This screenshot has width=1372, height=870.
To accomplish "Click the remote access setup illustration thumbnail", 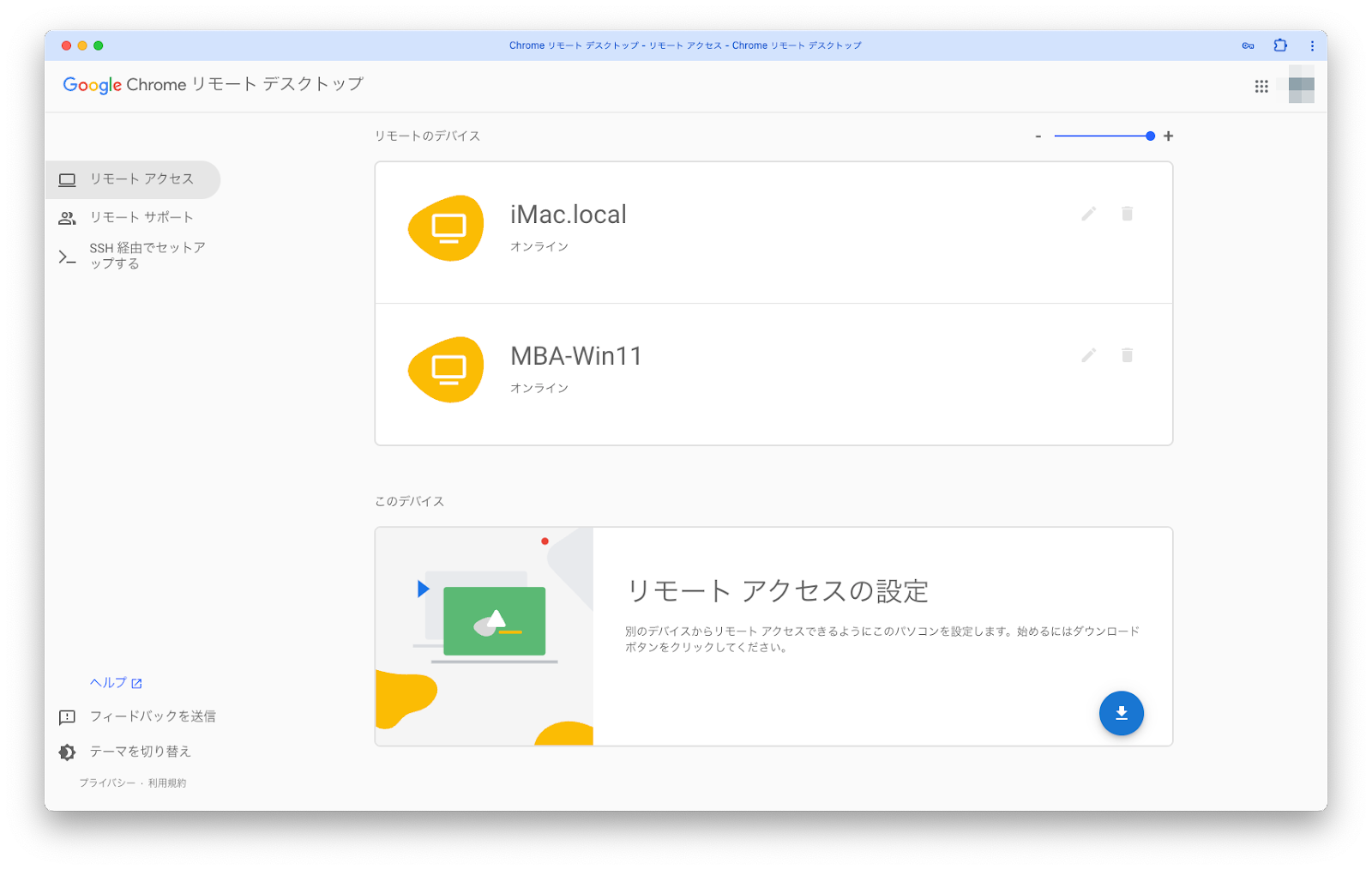I will tap(484, 637).
